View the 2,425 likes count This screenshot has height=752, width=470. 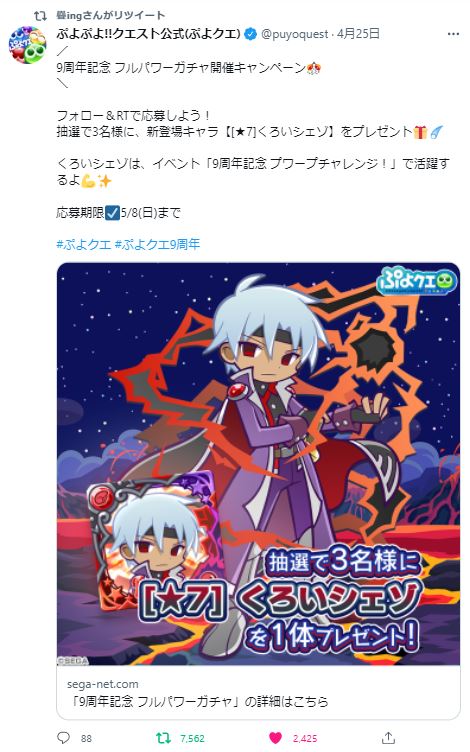305,739
